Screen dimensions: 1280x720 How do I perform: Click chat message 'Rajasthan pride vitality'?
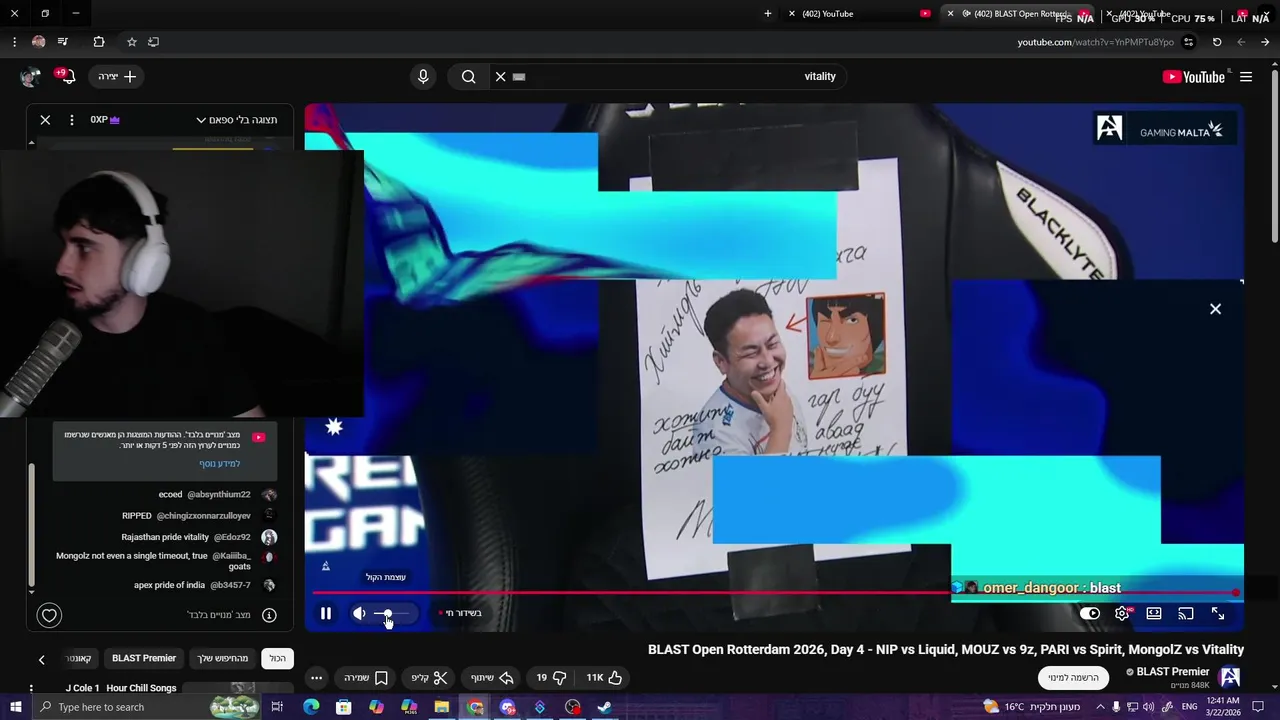pyautogui.click(x=198, y=537)
